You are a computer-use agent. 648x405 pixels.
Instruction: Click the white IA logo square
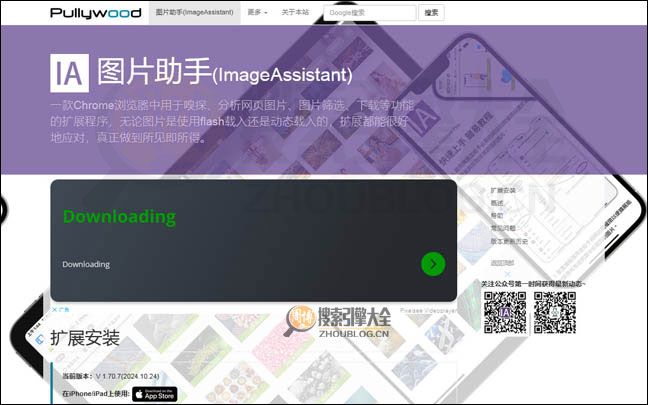click(x=69, y=73)
